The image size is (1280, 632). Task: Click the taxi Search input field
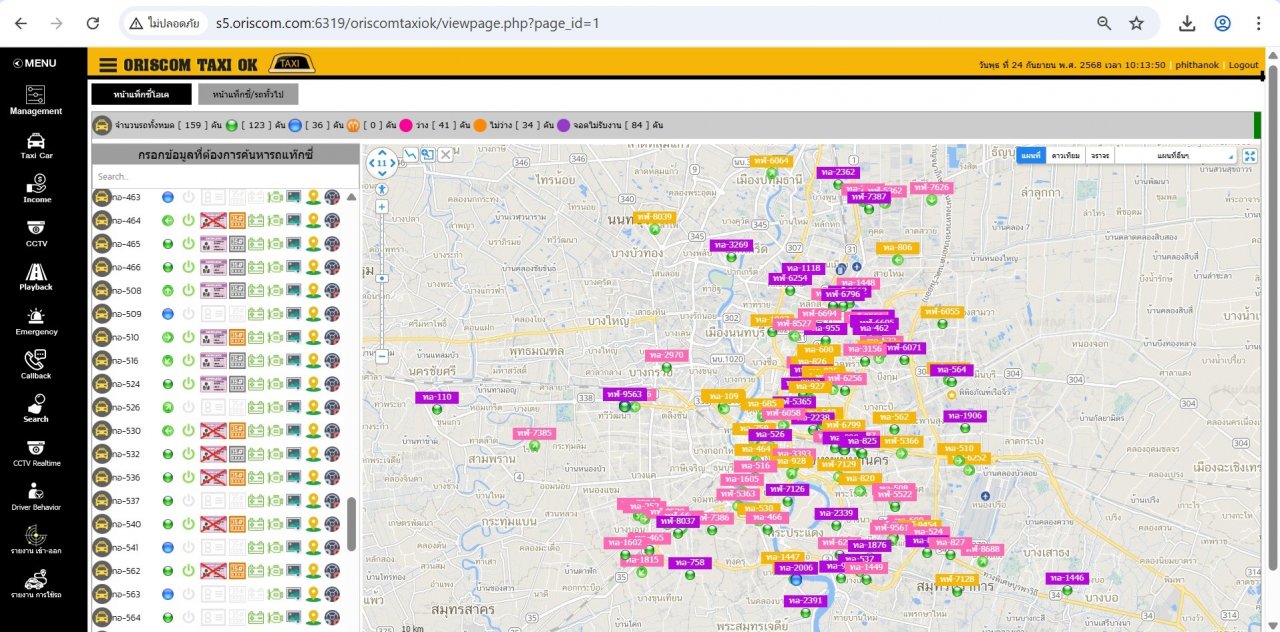(x=225, y=176)
